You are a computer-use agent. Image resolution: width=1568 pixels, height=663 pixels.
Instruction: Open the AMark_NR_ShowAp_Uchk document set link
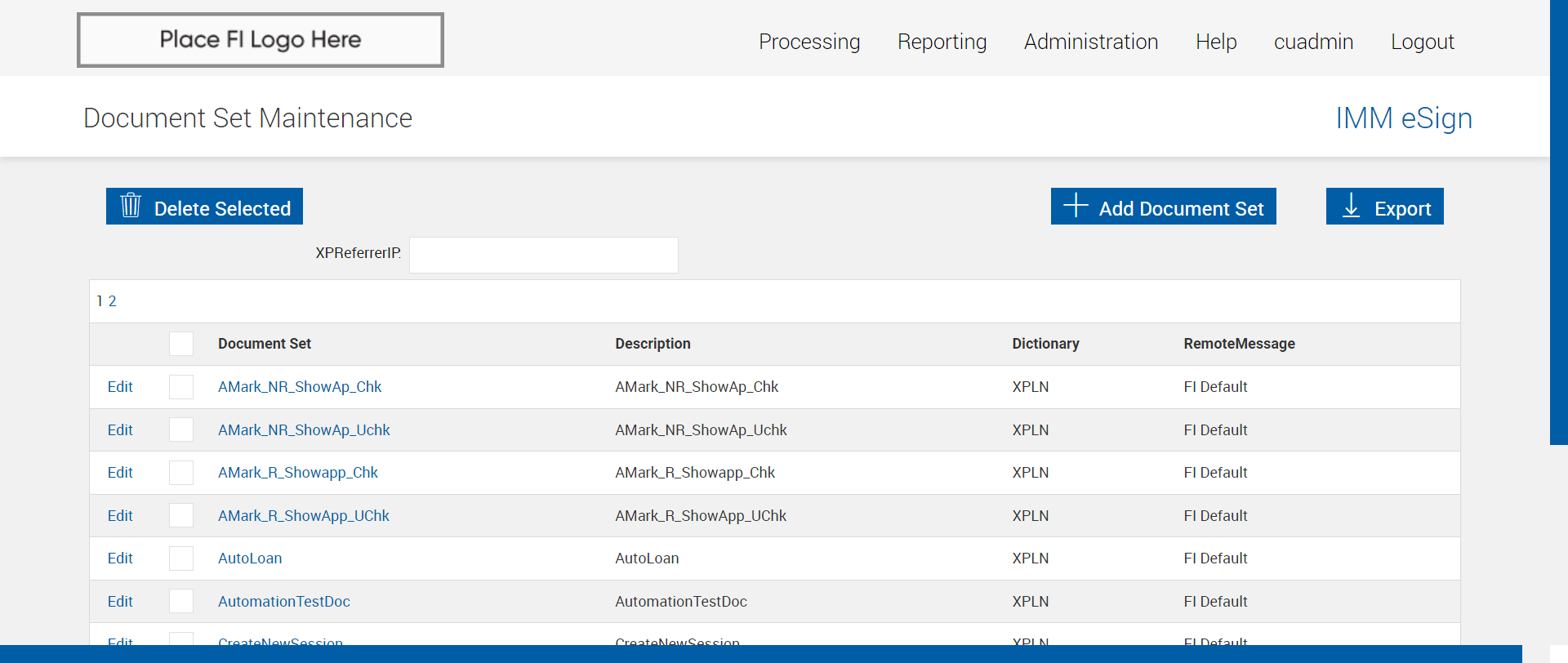[x=304, y=430]
